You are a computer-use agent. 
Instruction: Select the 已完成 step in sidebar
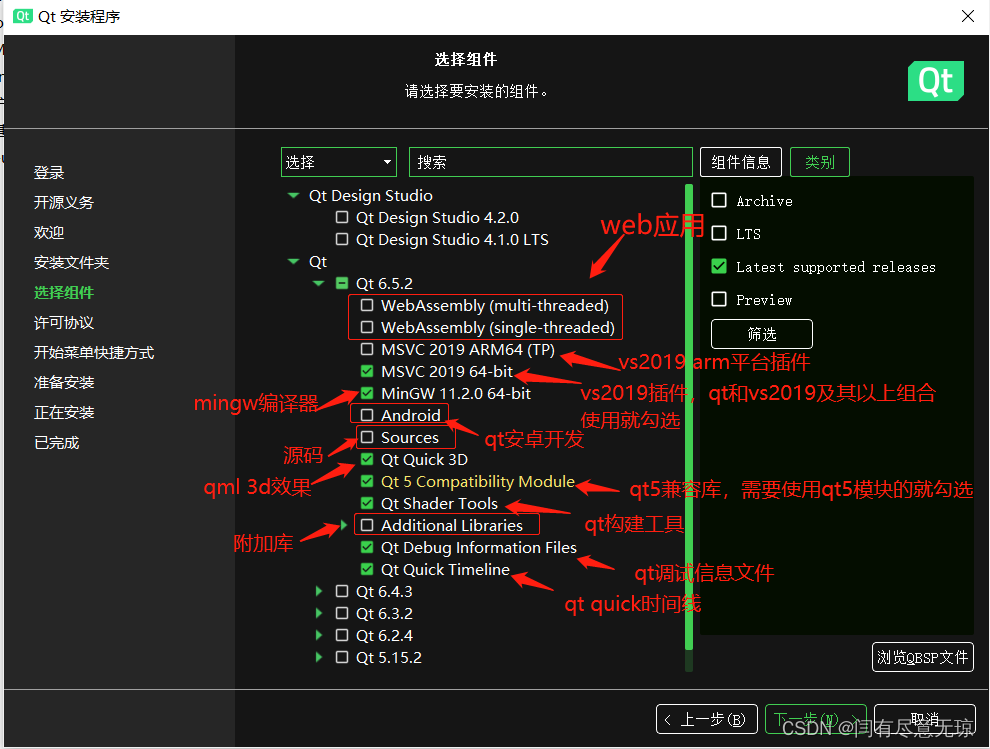tap(57, 443)
